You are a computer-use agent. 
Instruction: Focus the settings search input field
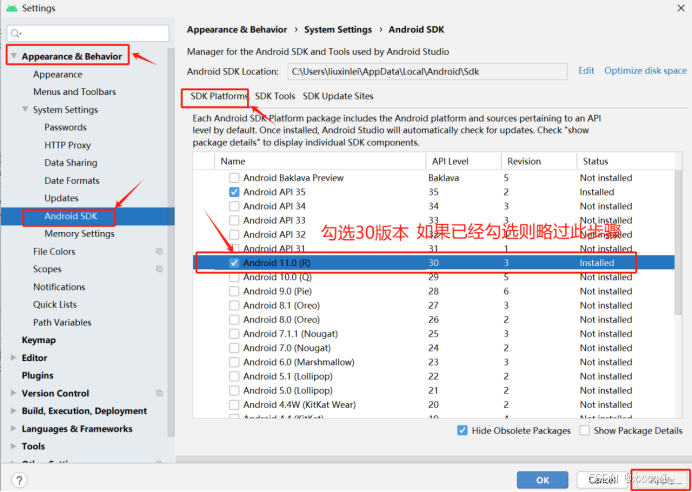click(88, 34)
